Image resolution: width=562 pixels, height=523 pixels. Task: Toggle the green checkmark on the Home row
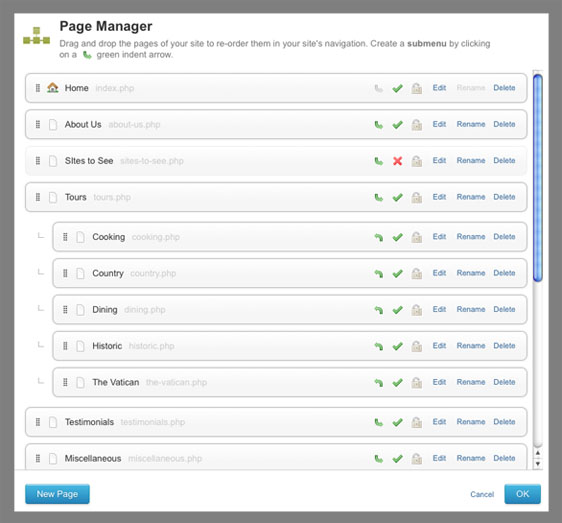(x=397, y=88)
